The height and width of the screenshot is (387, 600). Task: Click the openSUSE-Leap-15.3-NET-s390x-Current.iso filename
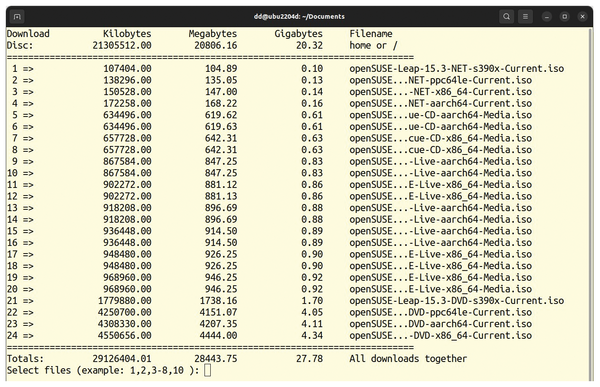457,69
